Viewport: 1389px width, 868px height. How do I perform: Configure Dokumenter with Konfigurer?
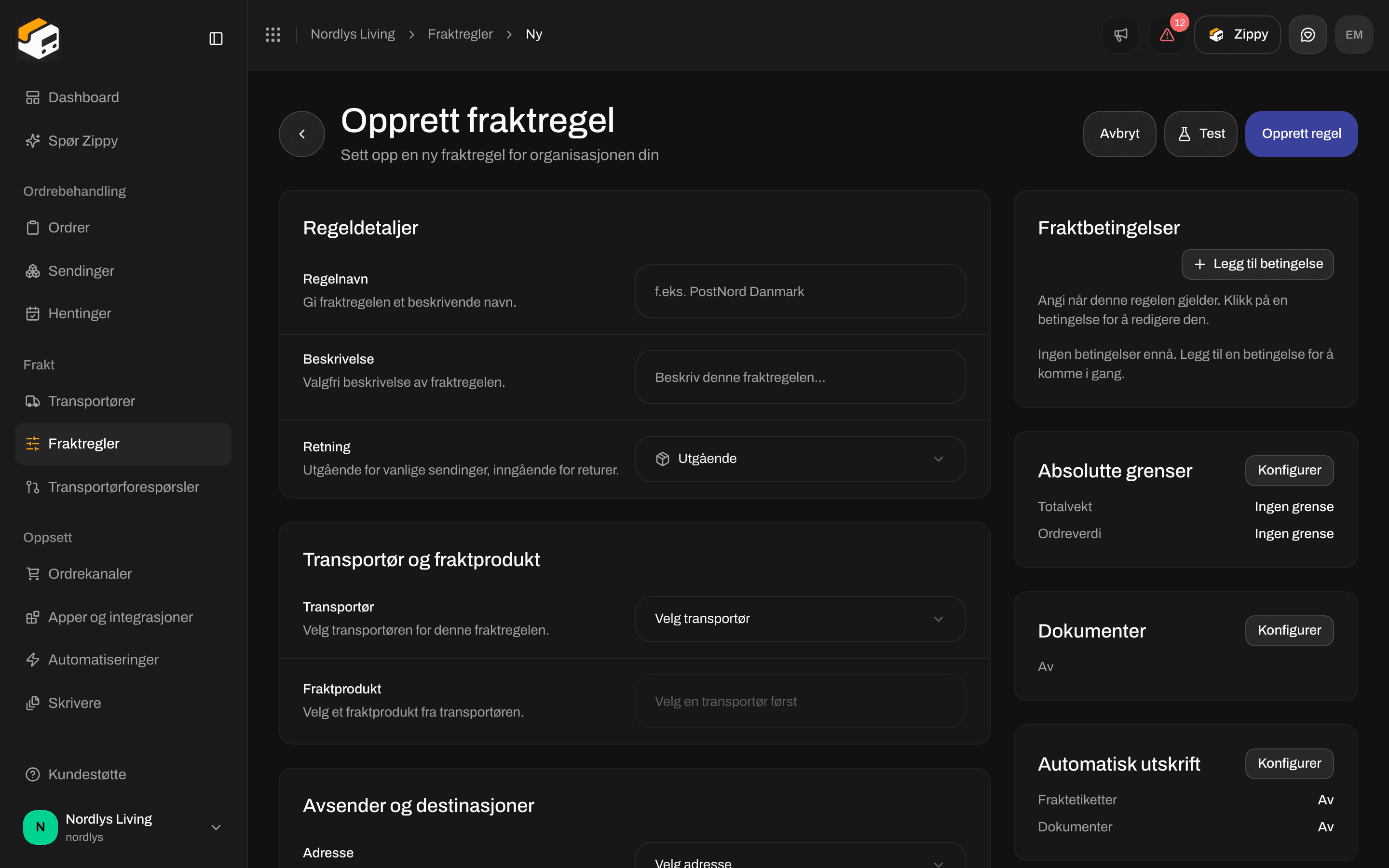(1289, 630)
